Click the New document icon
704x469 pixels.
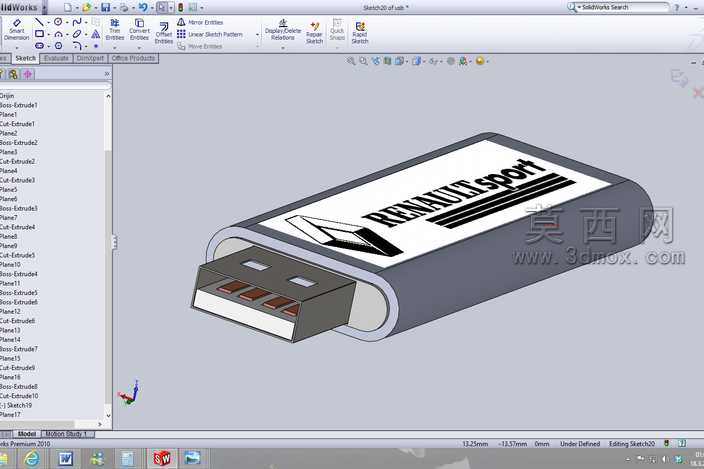(67, 7)
